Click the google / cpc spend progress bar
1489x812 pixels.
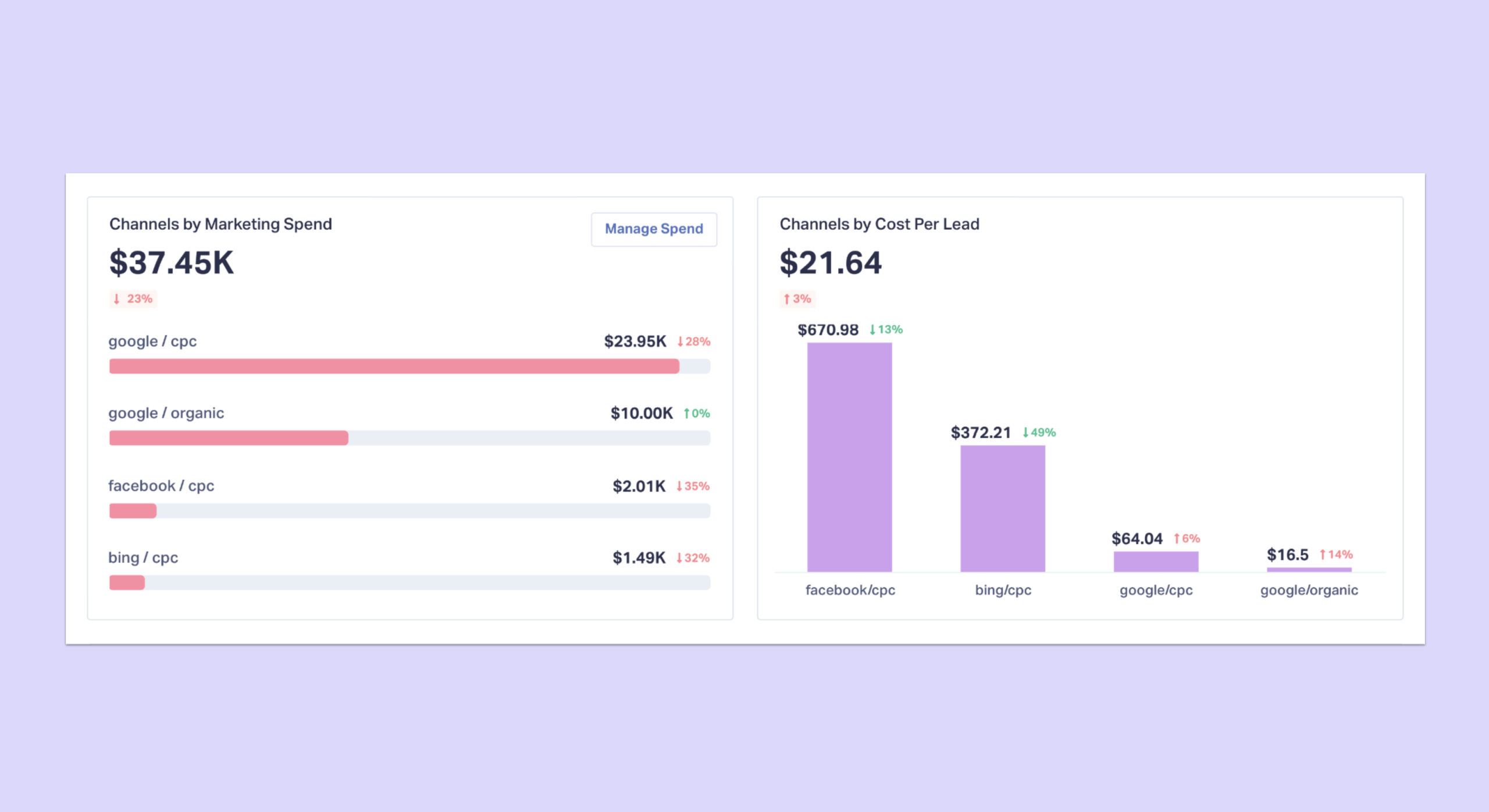pyautogui.click(x=409, y=366)
